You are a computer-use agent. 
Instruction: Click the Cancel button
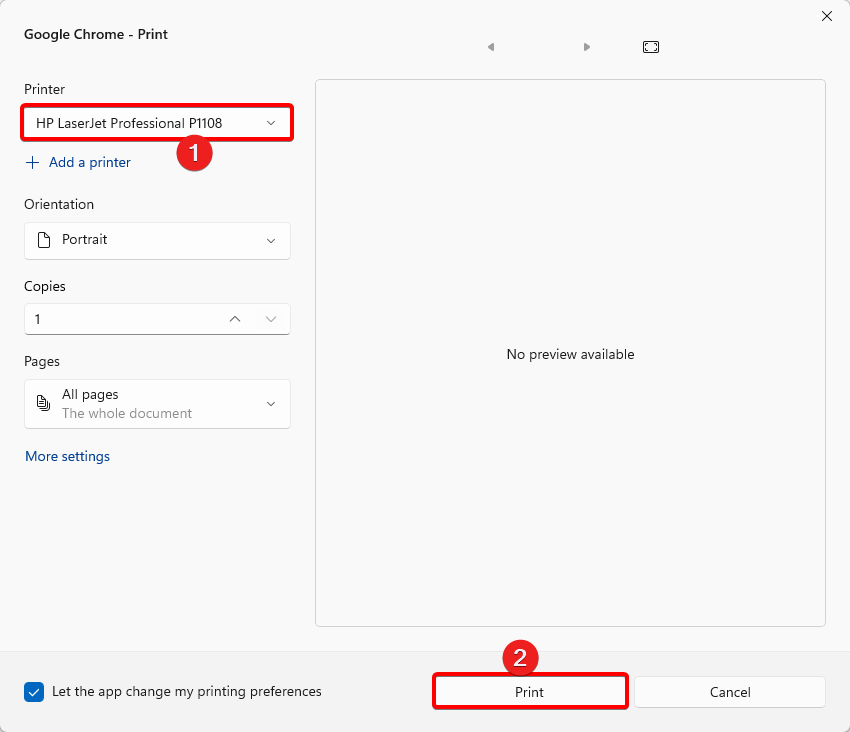coord(730,691)
